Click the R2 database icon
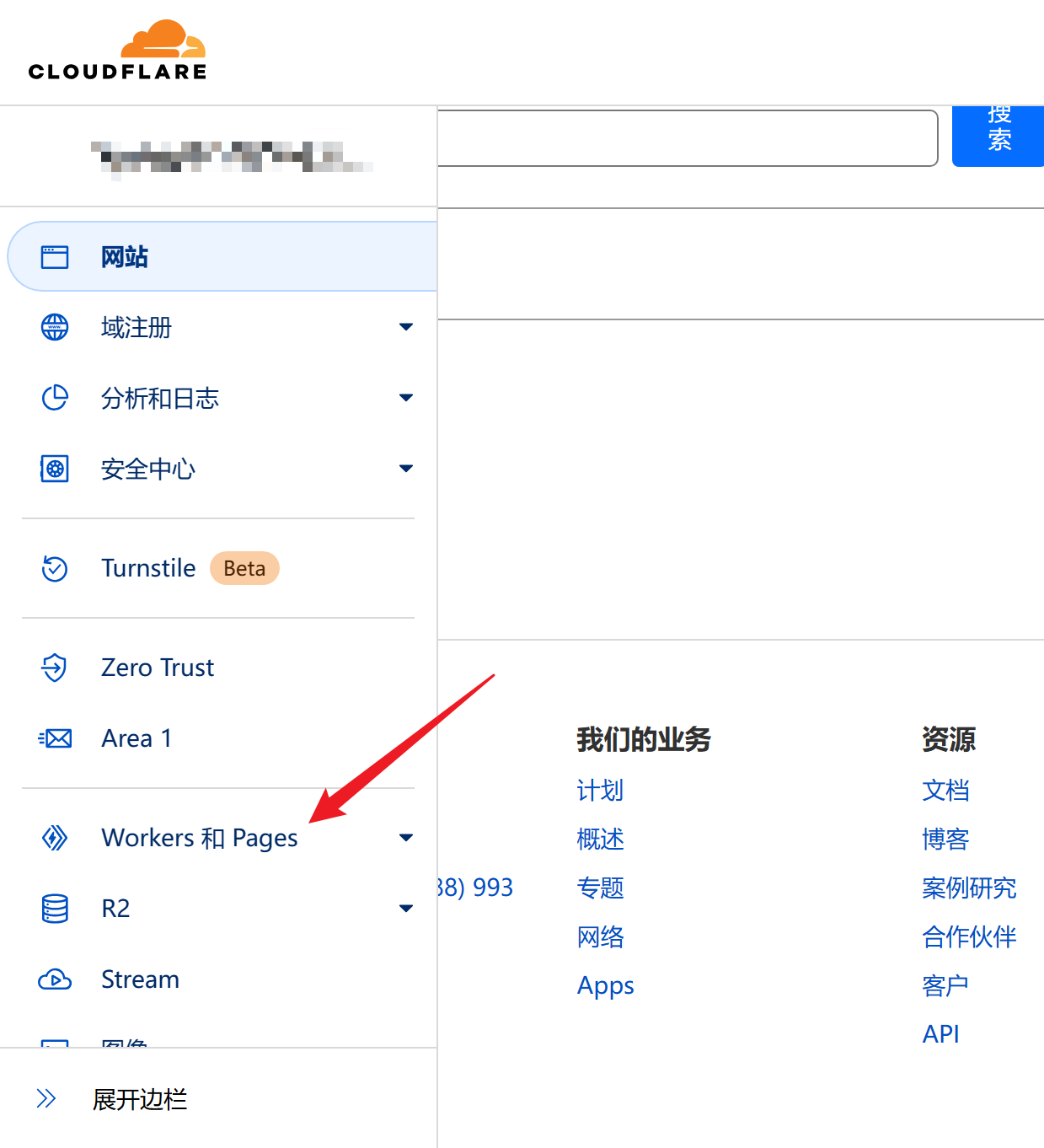This screenshot has height=1148, width=1044. (55, 909)
